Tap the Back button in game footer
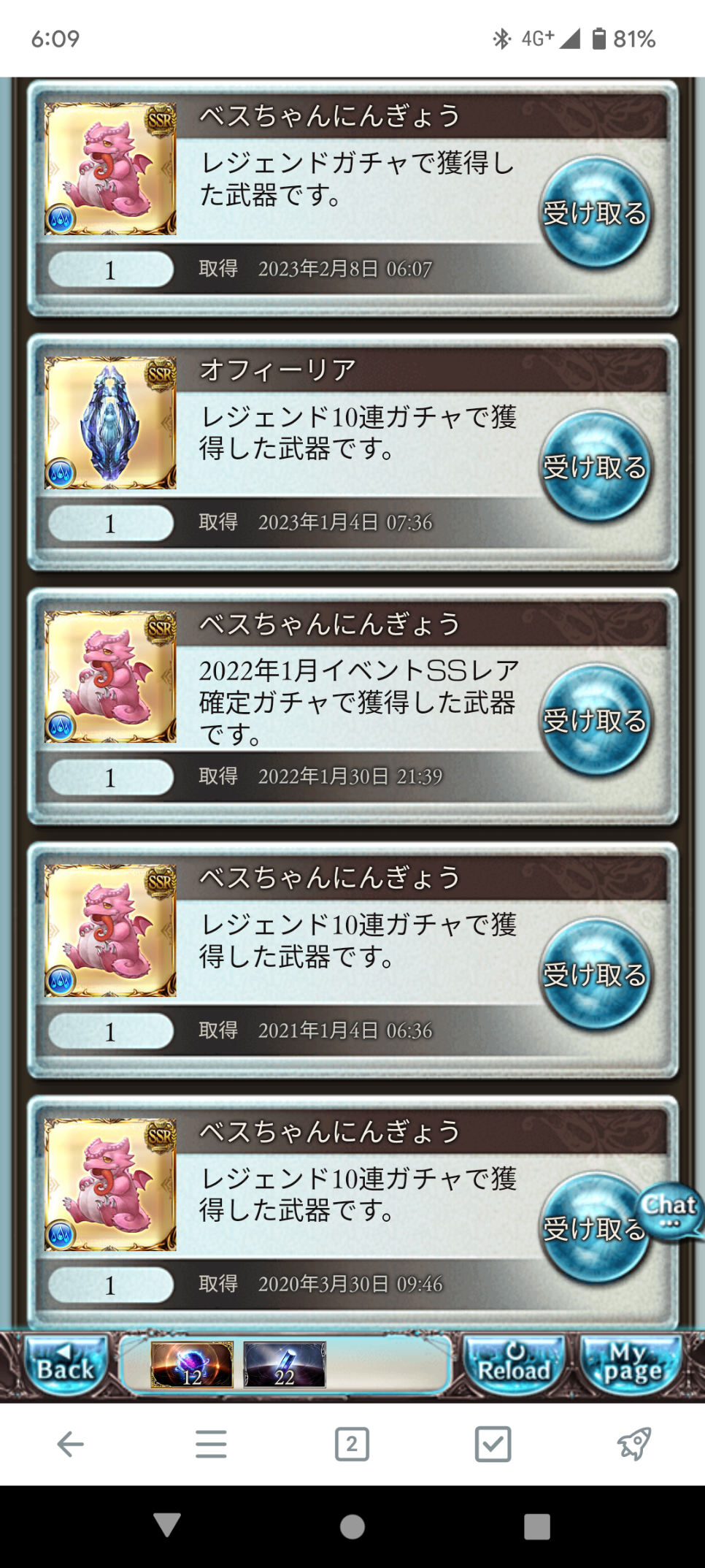 (x=66, y=1365)
